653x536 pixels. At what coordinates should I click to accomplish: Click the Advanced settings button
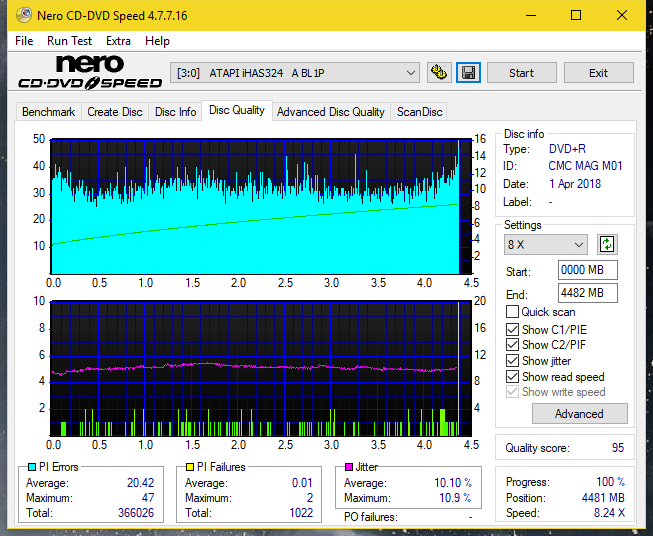click(x=579, y=414)
